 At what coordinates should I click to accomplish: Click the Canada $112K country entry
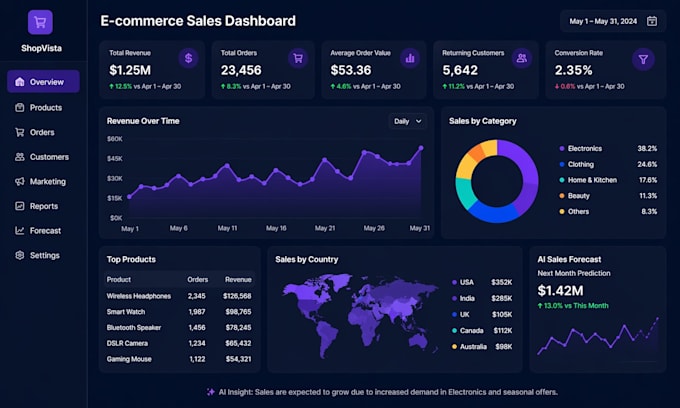pos(482,330)
